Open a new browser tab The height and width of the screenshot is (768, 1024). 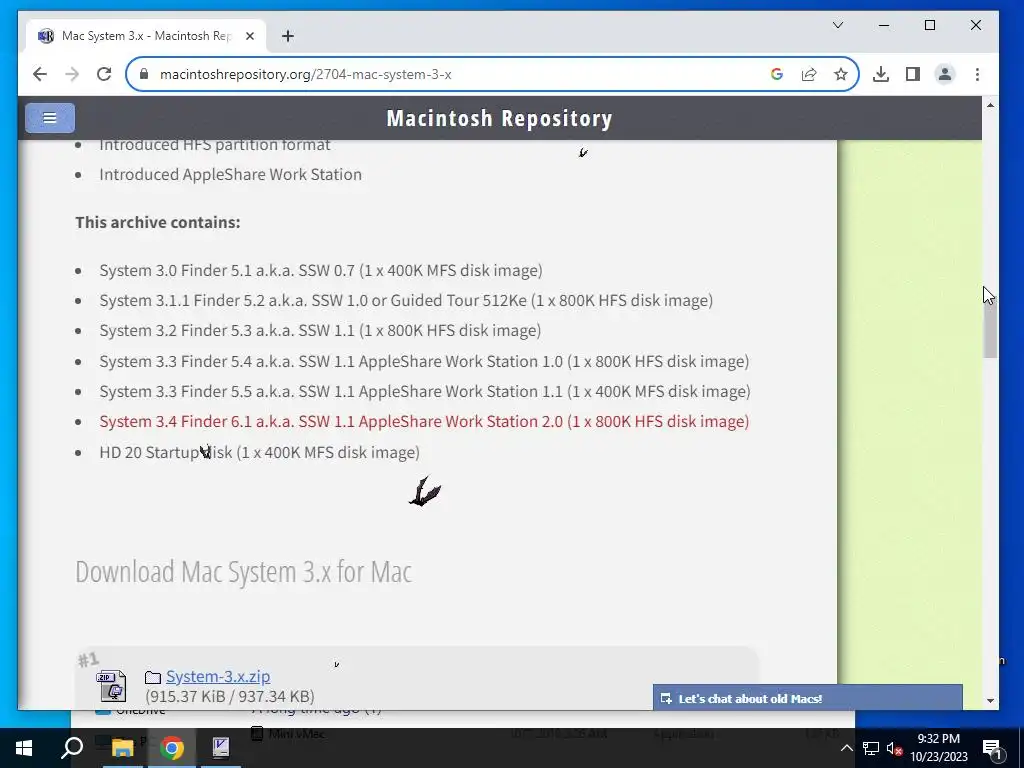[x=287, y=36]
